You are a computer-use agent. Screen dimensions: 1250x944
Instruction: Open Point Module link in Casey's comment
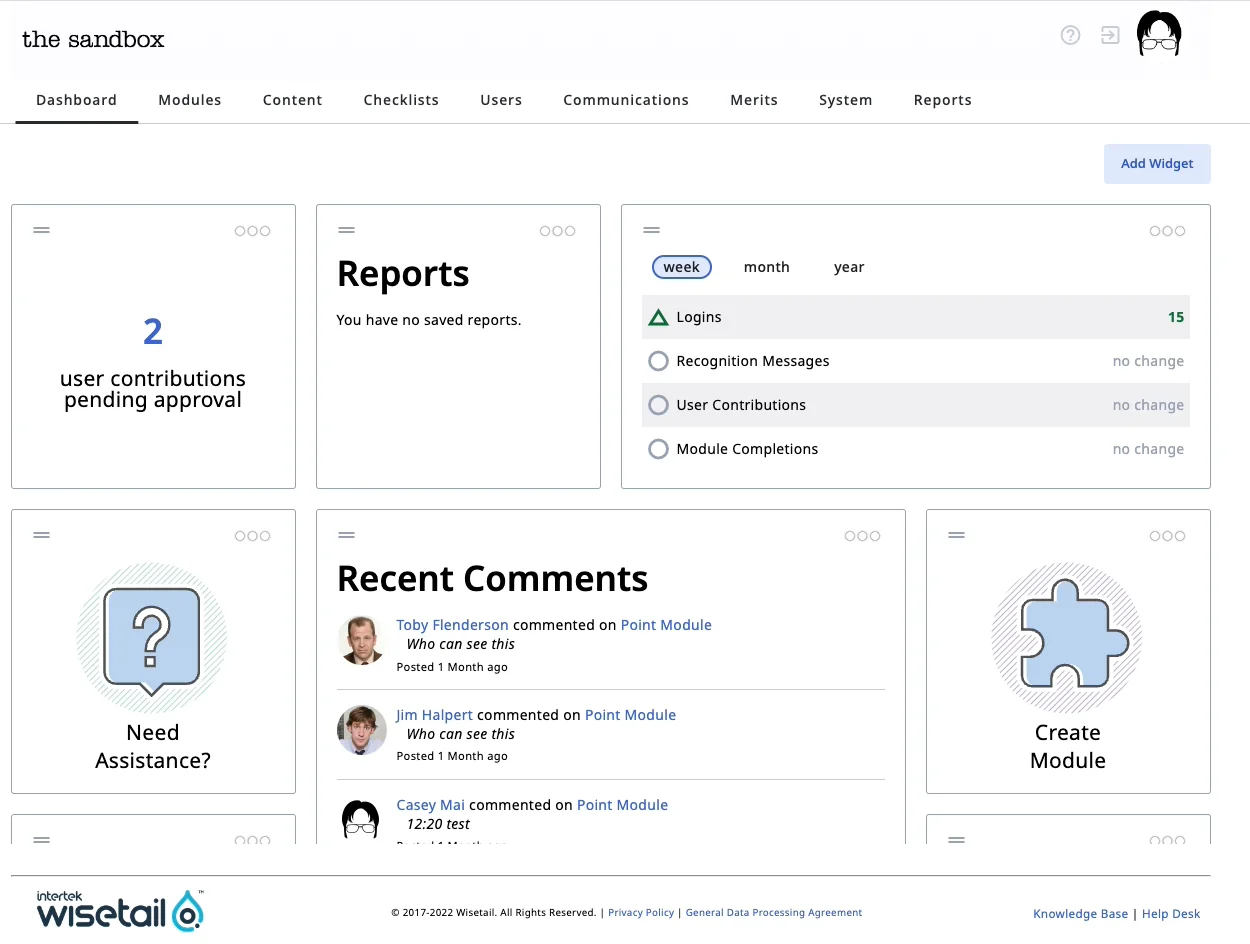(622, 805)
